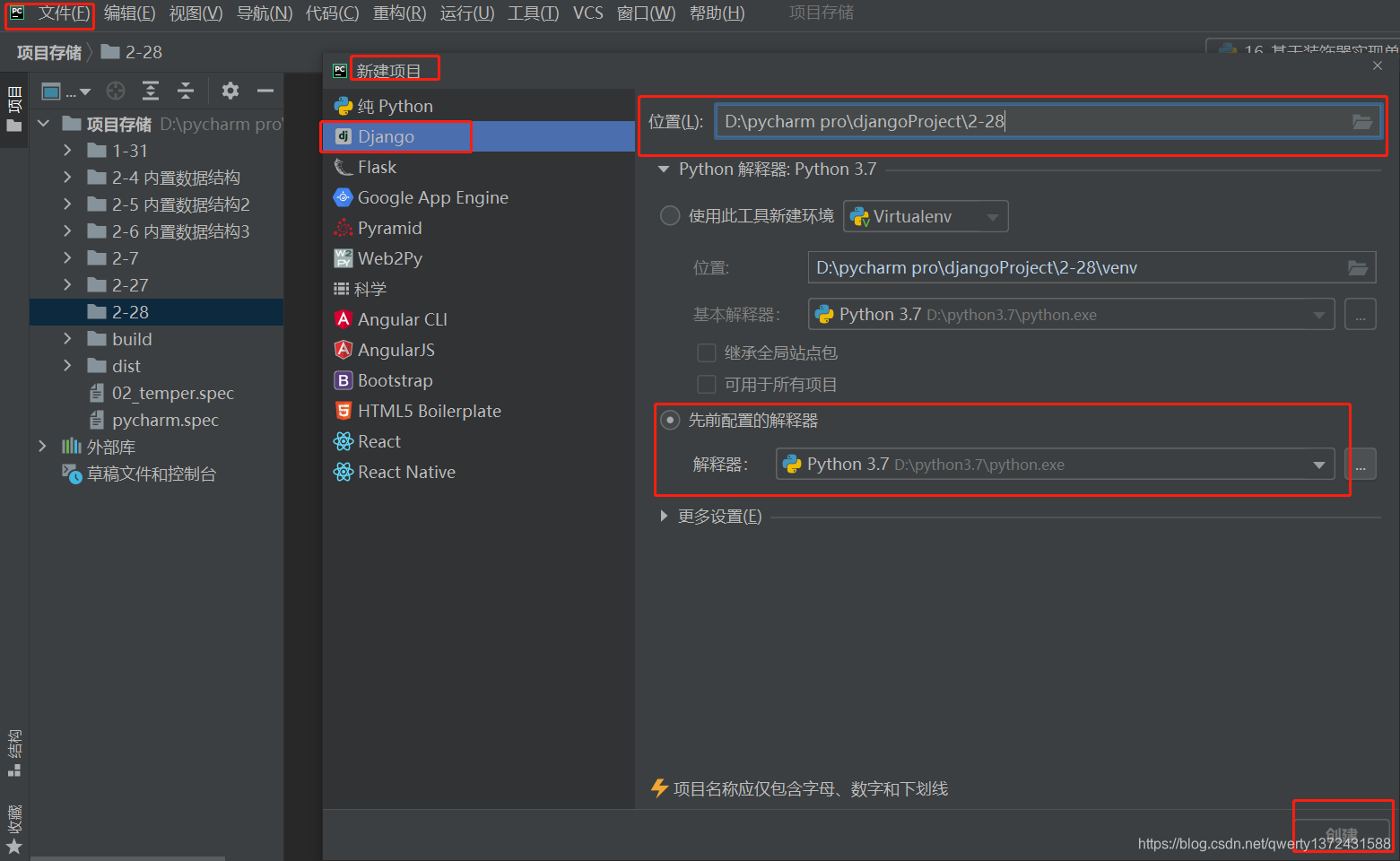This screenshot has width=1400, height=861.
Task: Open project view selector dropdown
Action: [x=66, y=91]
